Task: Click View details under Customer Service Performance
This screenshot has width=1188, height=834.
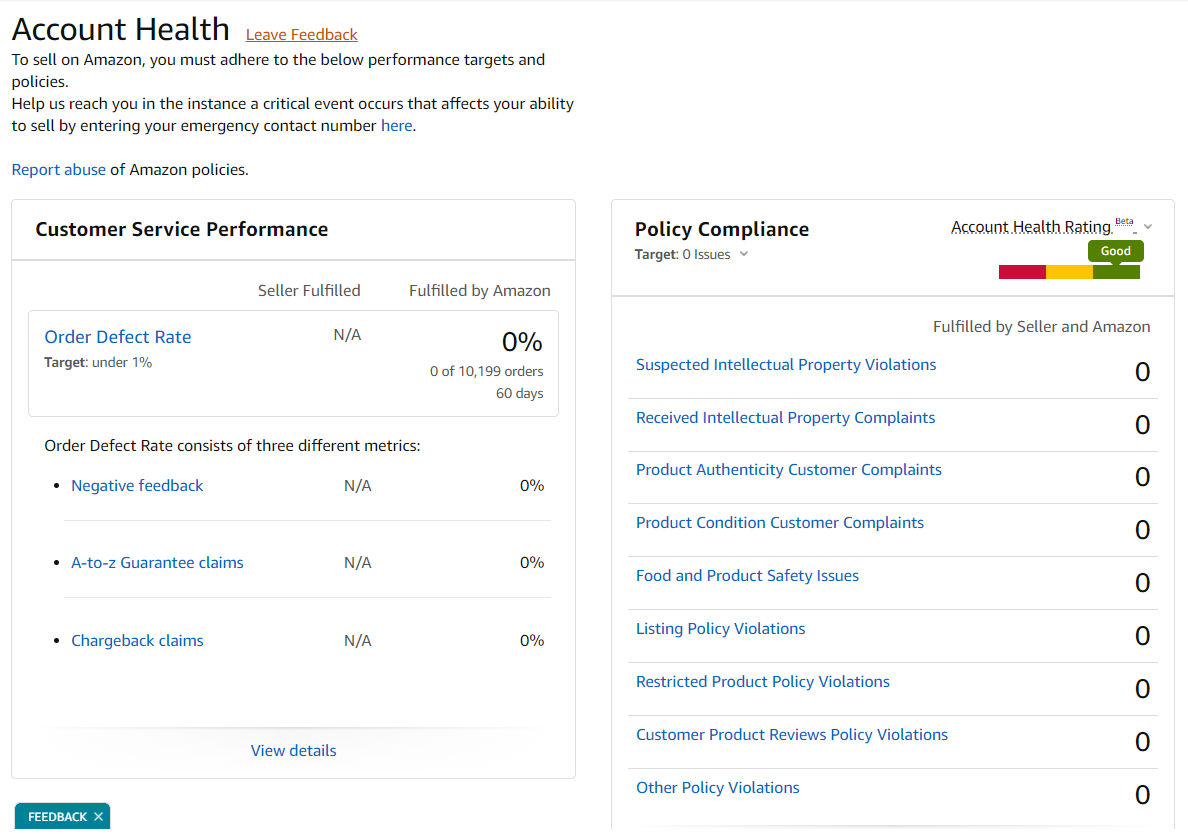Action: pos(293,751)
